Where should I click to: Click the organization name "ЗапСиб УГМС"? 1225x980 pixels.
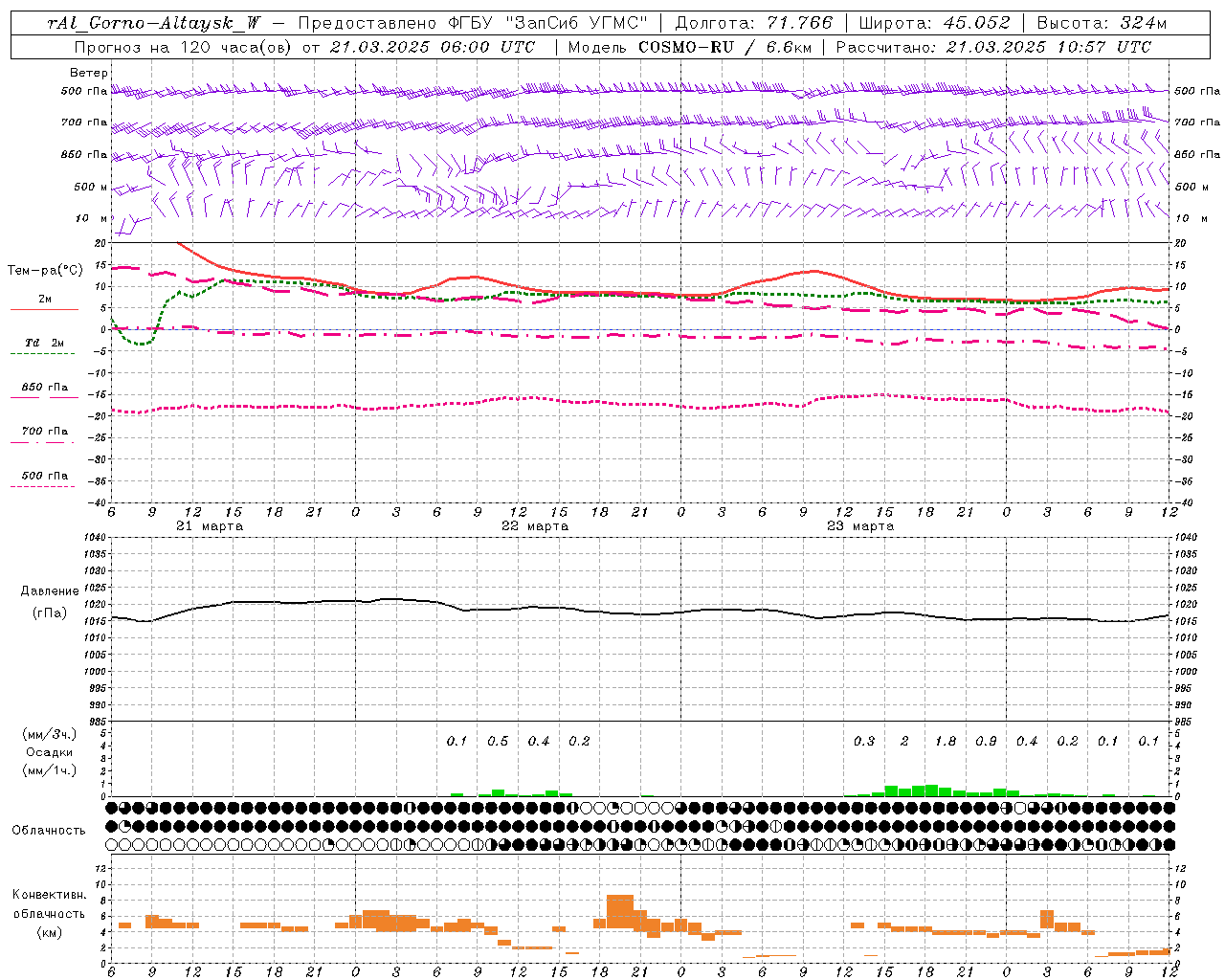(x=576, y=23)
